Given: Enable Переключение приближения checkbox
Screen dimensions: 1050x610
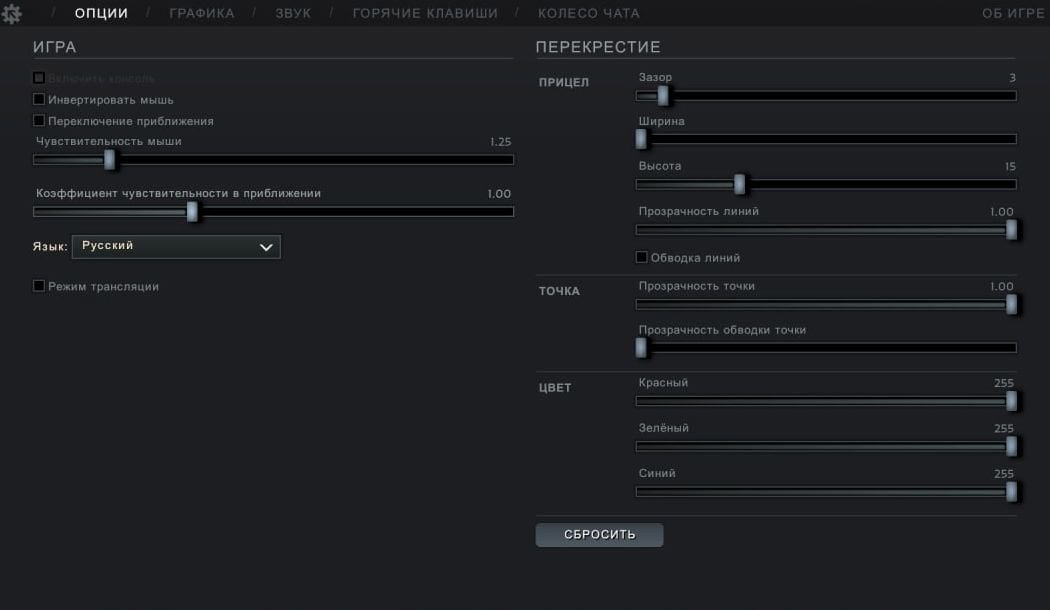Looking at the screenshot, I should [39, 121].
